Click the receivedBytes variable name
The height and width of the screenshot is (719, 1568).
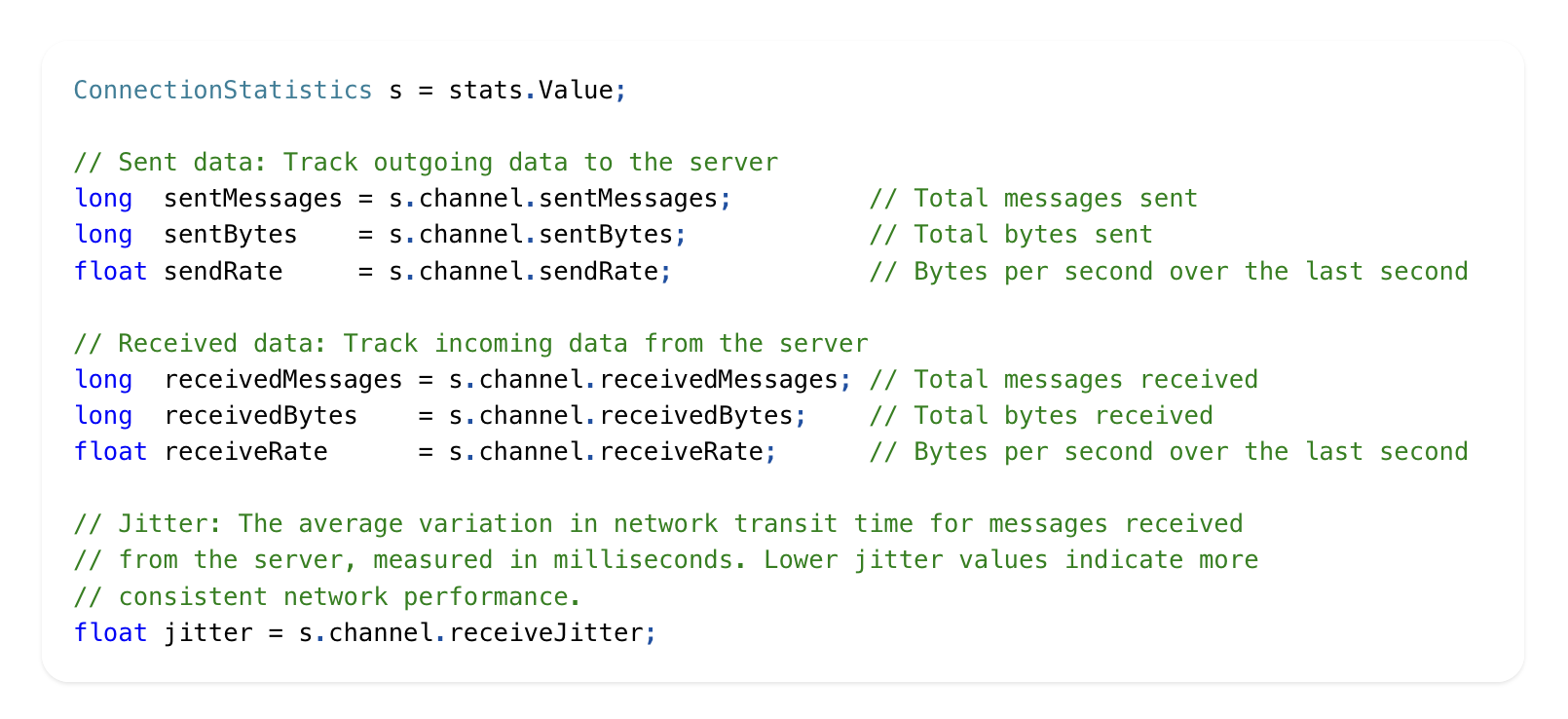coord(260,416)
